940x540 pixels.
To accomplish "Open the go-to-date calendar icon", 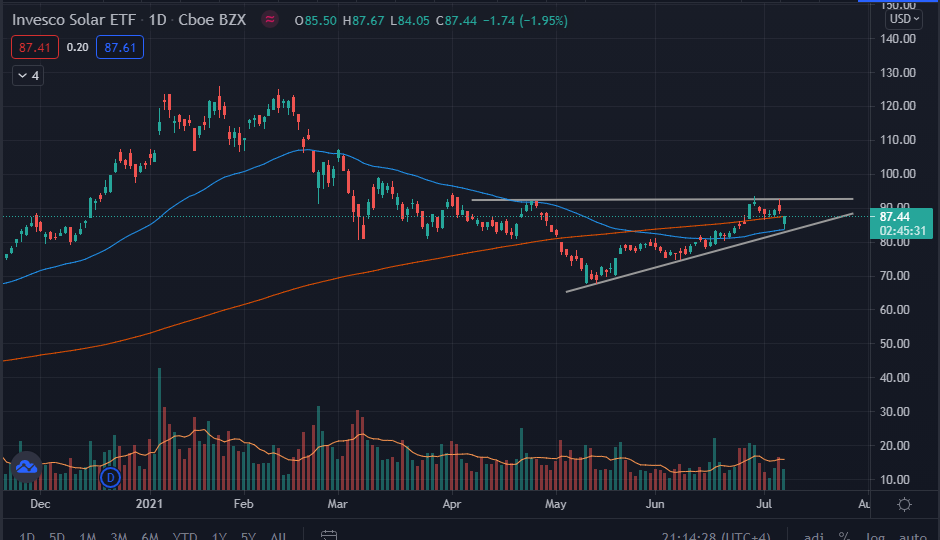I will coord(329,535).
